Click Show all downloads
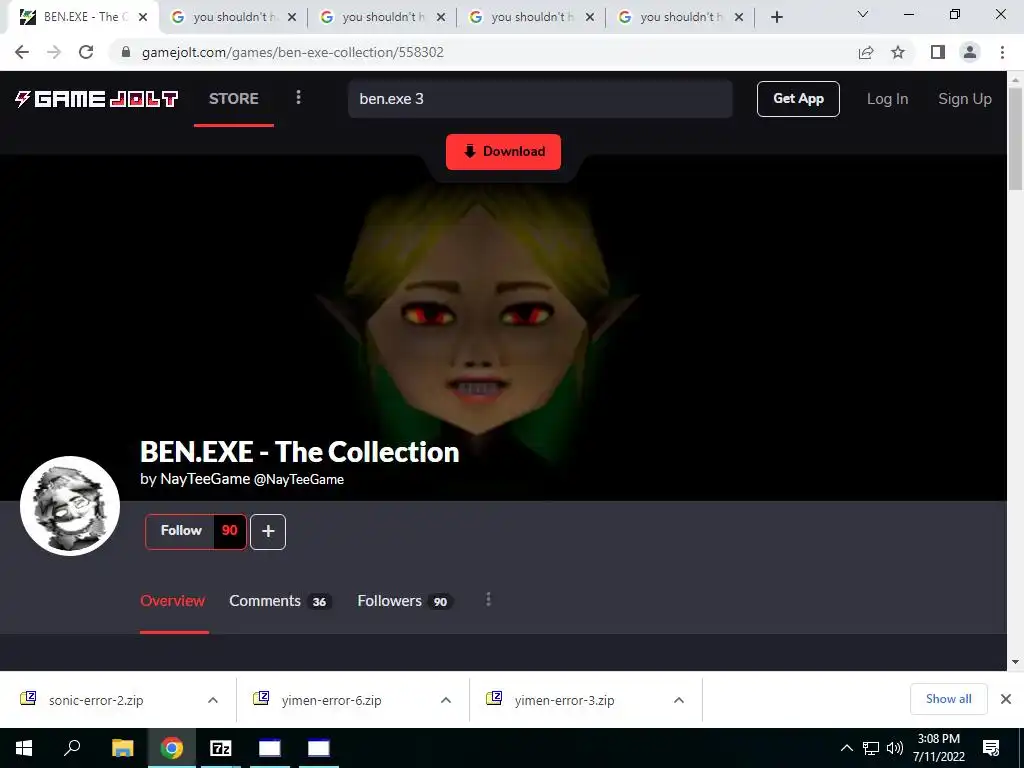Image resolution: width=1024 pixels, height=768 pixels. 948,699
